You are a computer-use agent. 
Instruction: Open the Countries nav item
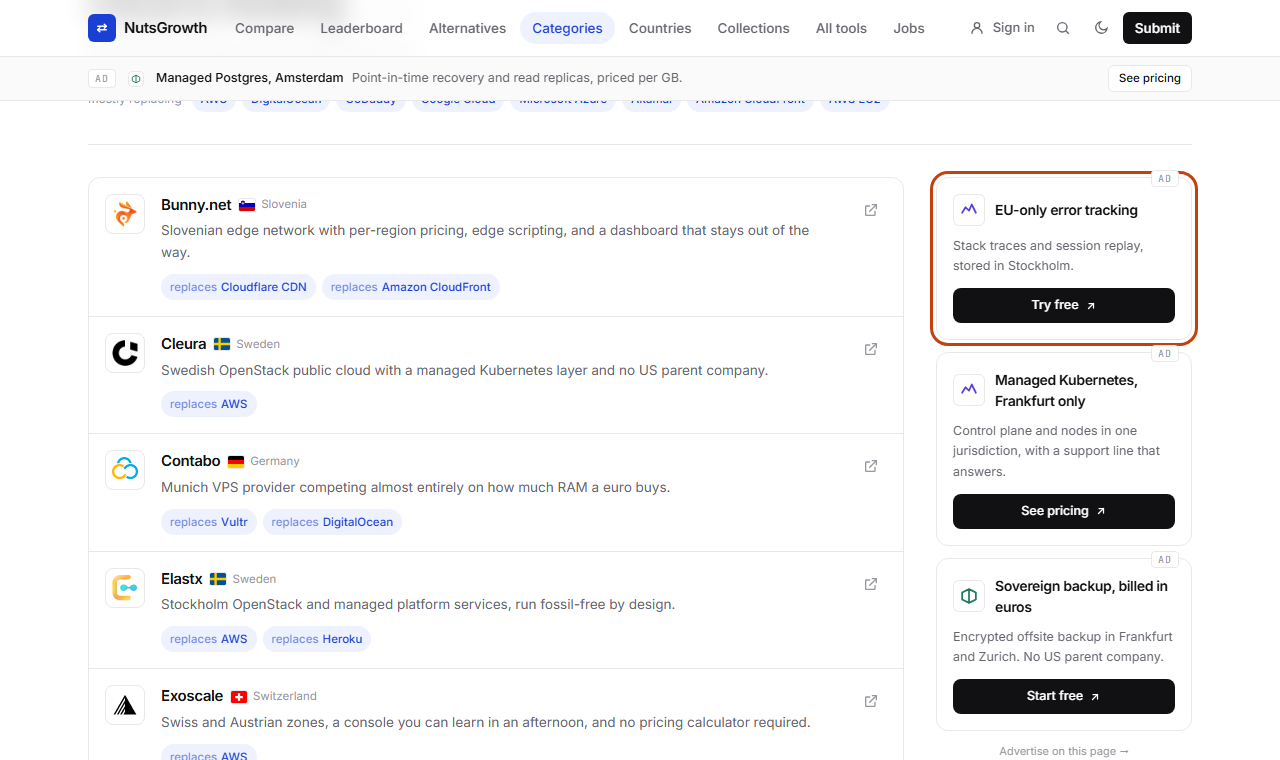[x=660, y=28]
